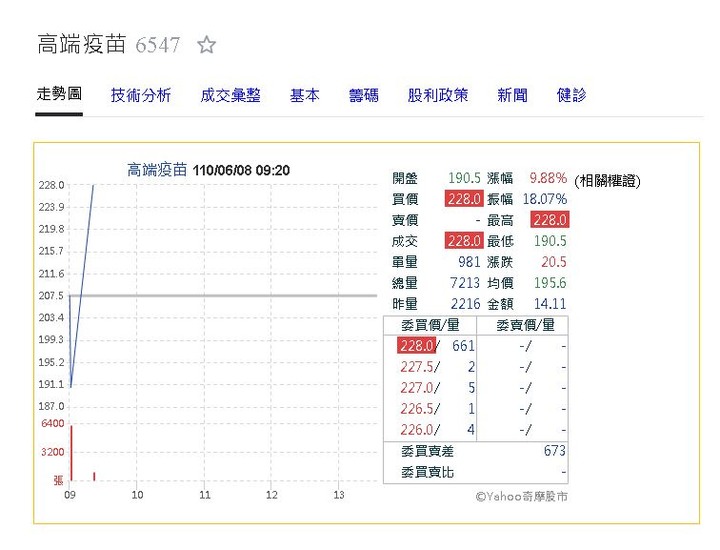The width and height of the screenshot is (720, 550).
Task: Click the stock code 6547
Action: (158, 45)
